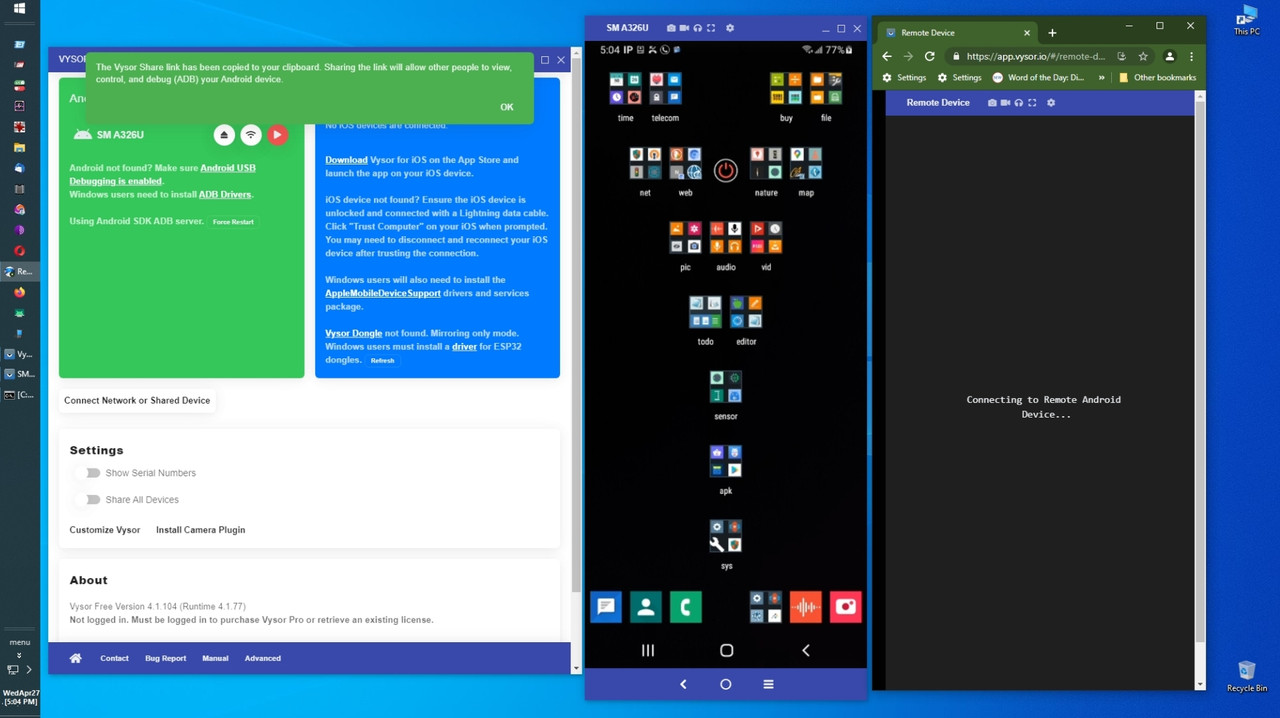
Task: Toggle Show Serial Numbers switch
Action: tap(91, 473)
